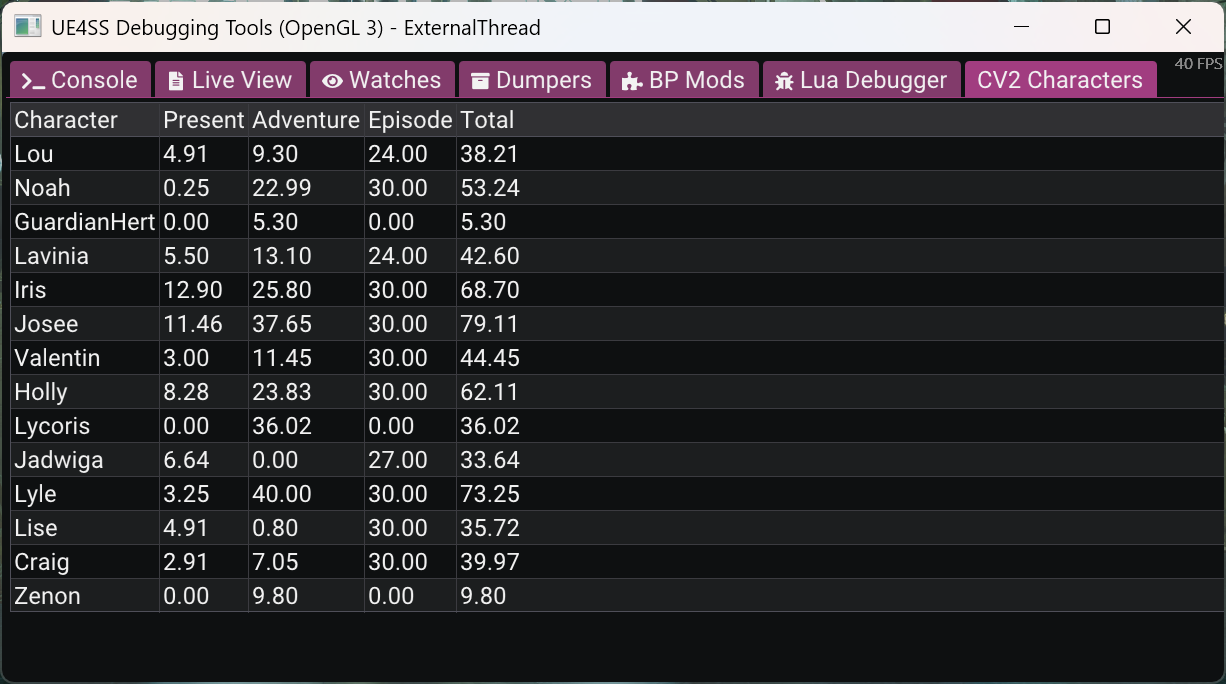Minimize the UE4SS Debugging Tools window
1226x684 pixels.
tap(1021, 27)
